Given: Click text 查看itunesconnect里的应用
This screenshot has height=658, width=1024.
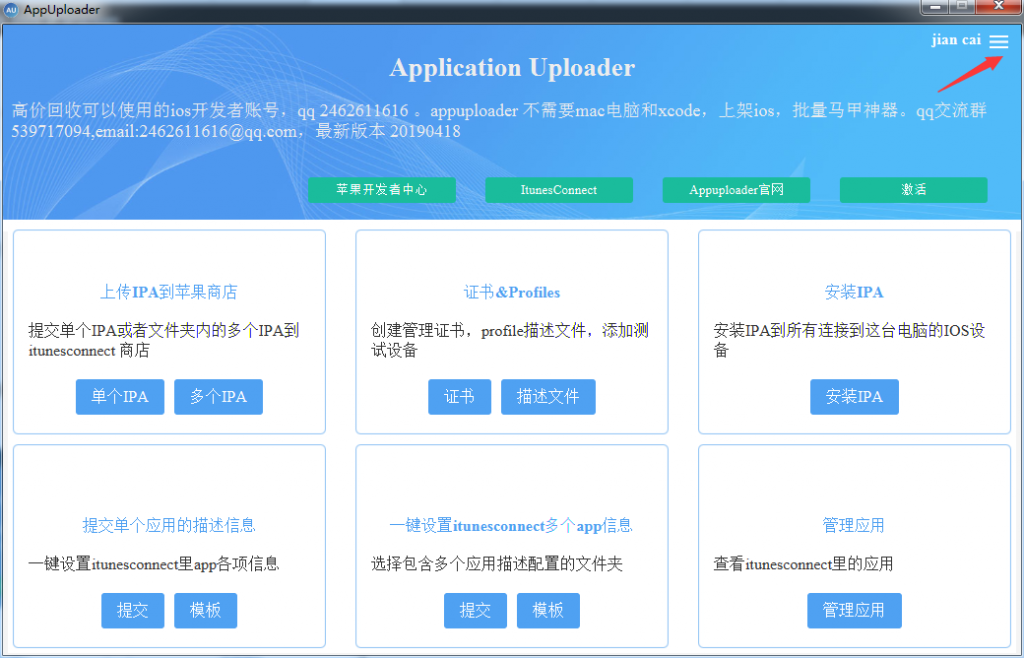Looking at the screenshot, I should pyautogui.click(x=803, y=563).
